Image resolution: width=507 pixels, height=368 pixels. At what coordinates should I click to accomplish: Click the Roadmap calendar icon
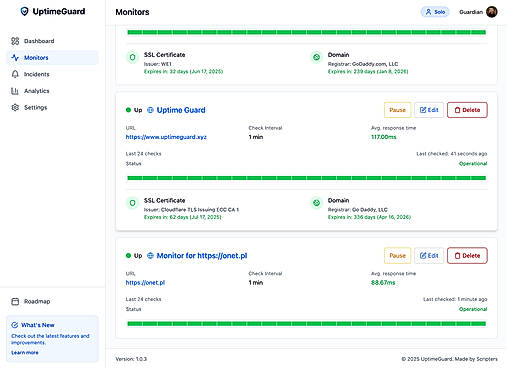[x=15, y=301]
